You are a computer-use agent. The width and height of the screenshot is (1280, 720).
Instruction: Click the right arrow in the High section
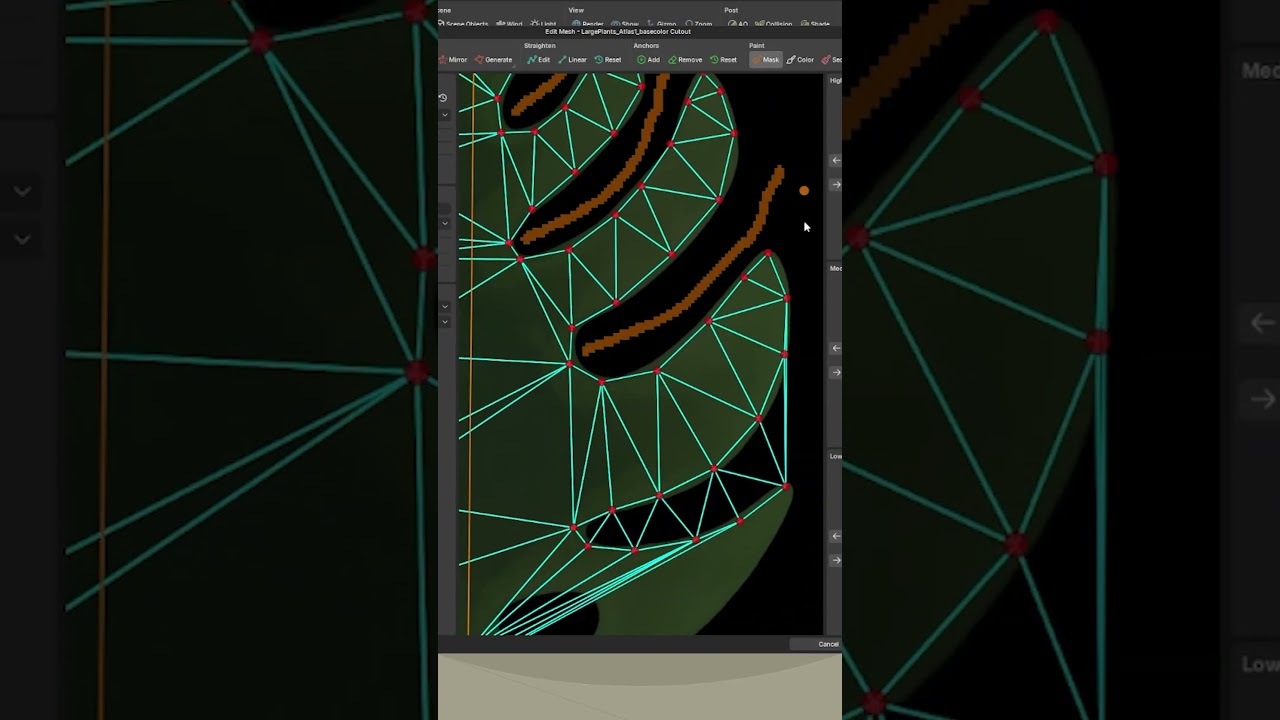[x=836, y=184]
